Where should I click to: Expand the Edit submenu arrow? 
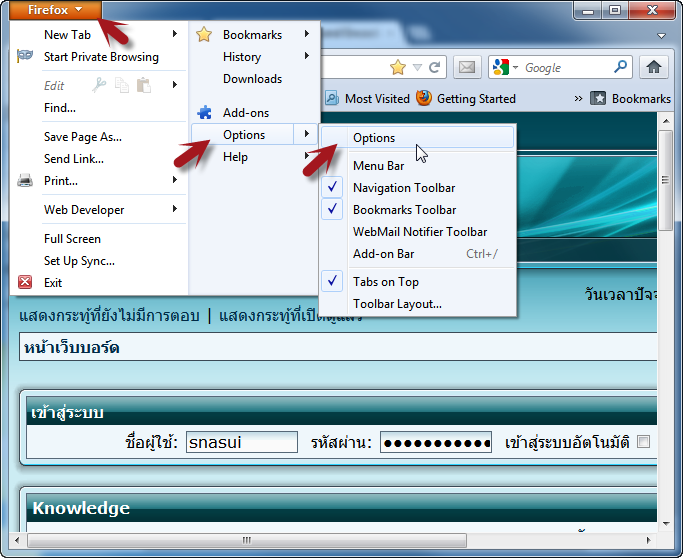(175, 85)
